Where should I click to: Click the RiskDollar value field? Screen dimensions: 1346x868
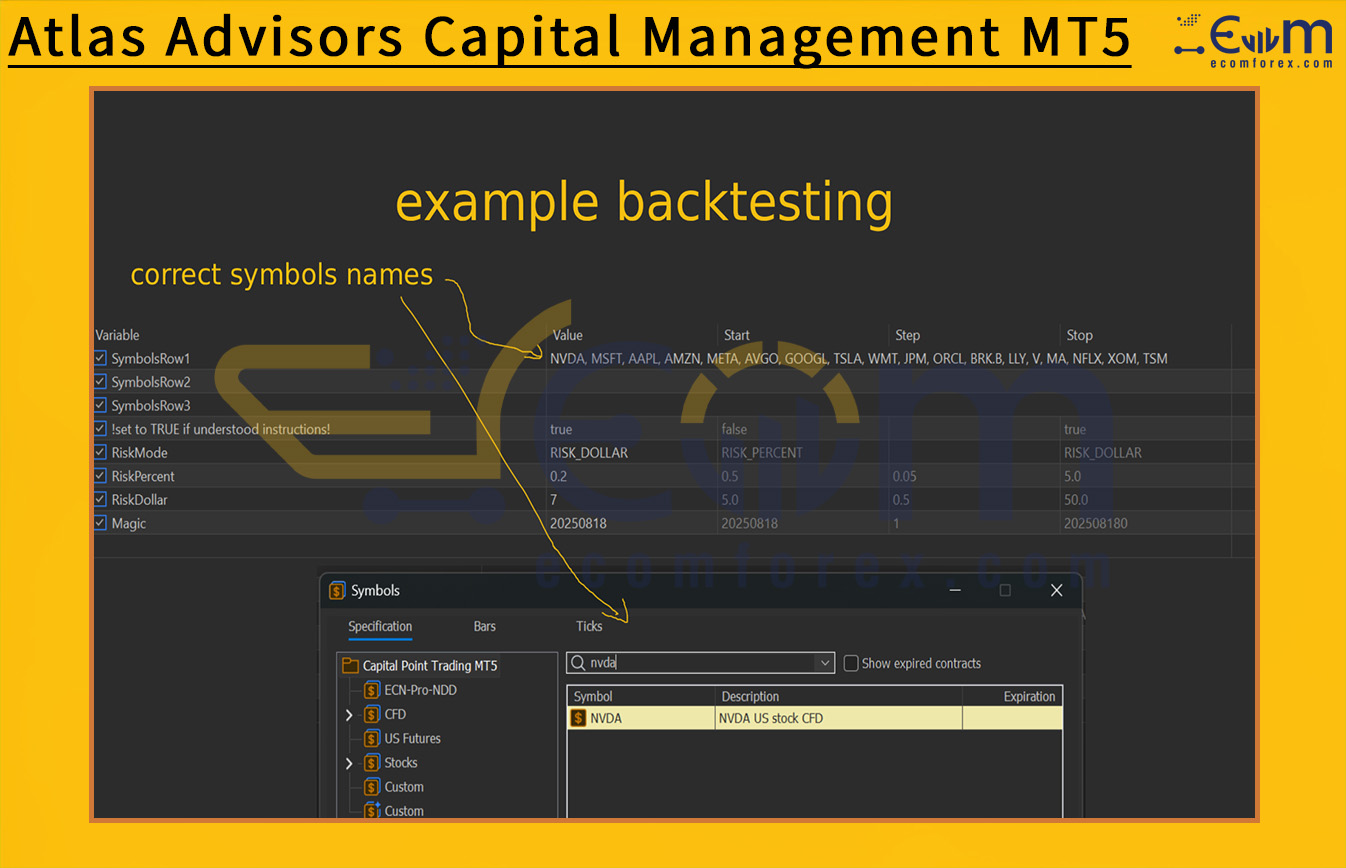tap(630, 500)
